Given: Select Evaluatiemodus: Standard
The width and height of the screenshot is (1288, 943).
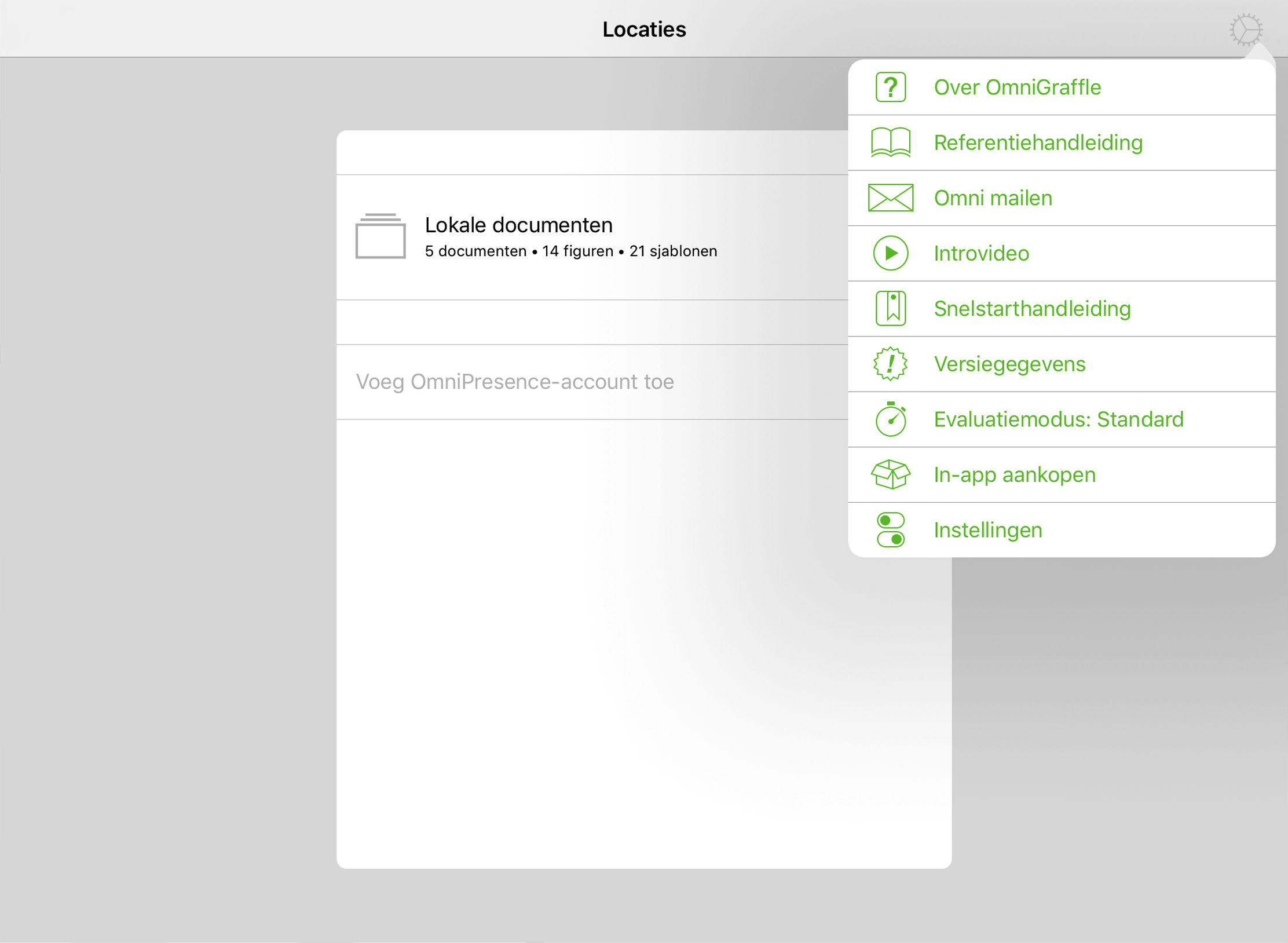Looking at the screenshot, I should pos(1059,419).
